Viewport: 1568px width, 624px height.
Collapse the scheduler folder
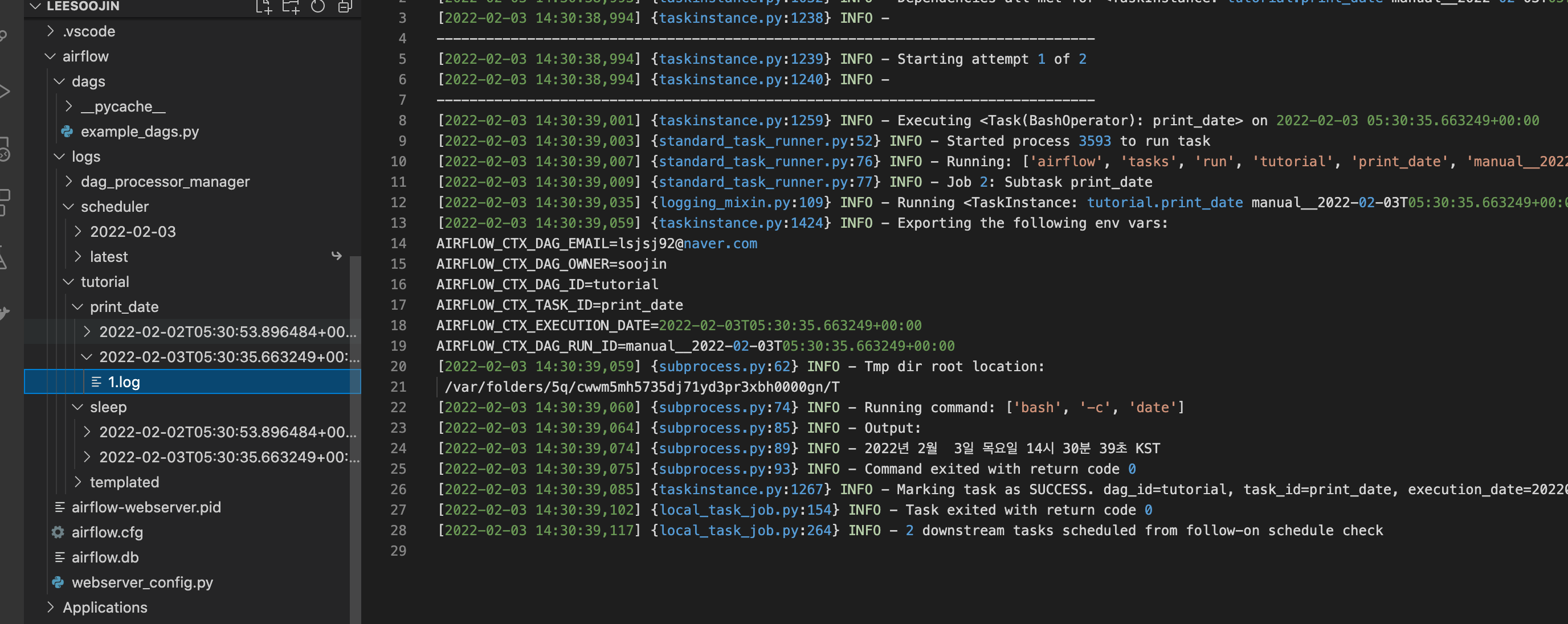[x=68, y=207]
